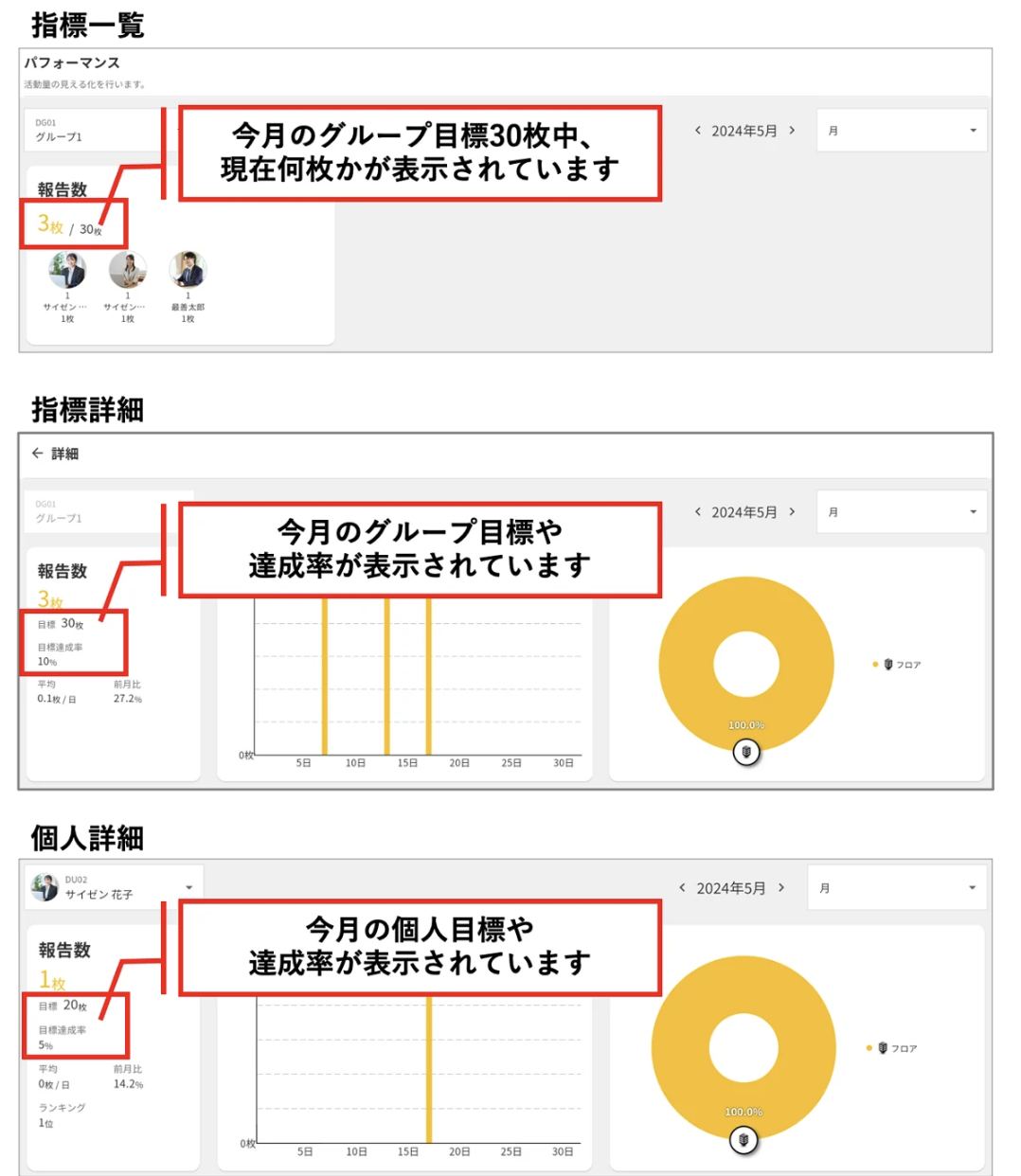
Task: Click the donut chart in 個人詳細
Action: point(743,1048)
